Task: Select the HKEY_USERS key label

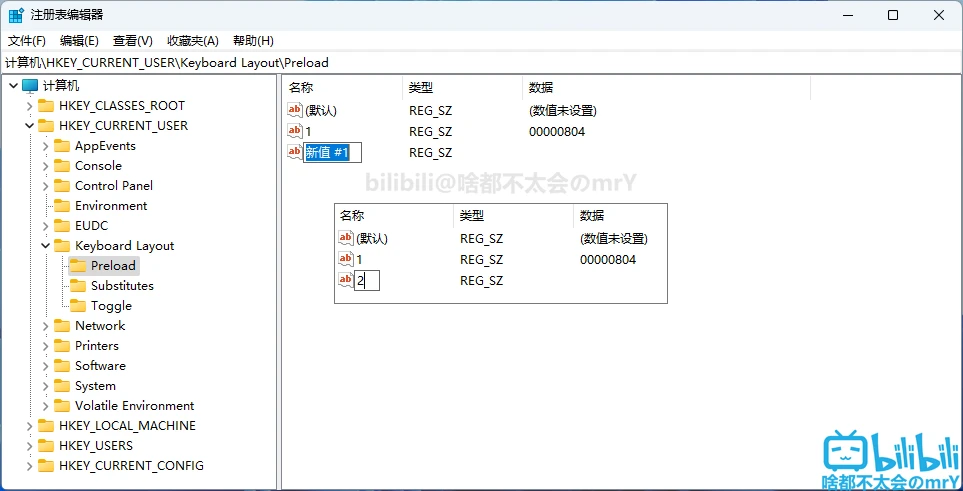Action: coord(96,446)
